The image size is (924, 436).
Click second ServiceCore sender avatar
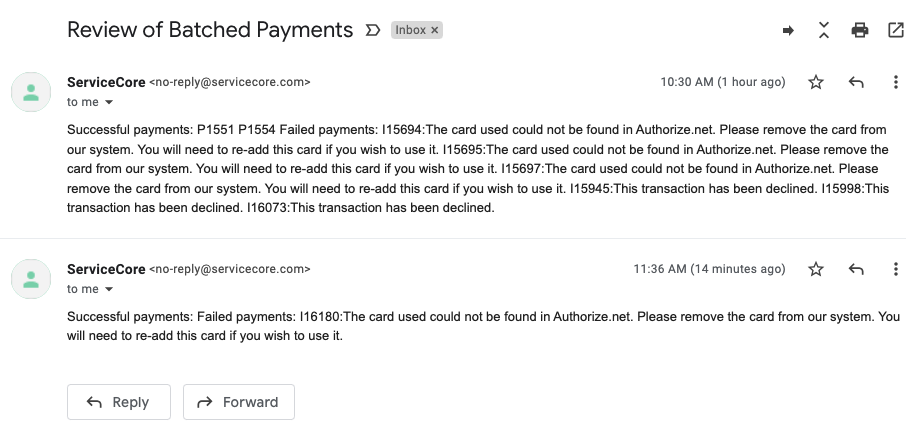coord(31,279)
